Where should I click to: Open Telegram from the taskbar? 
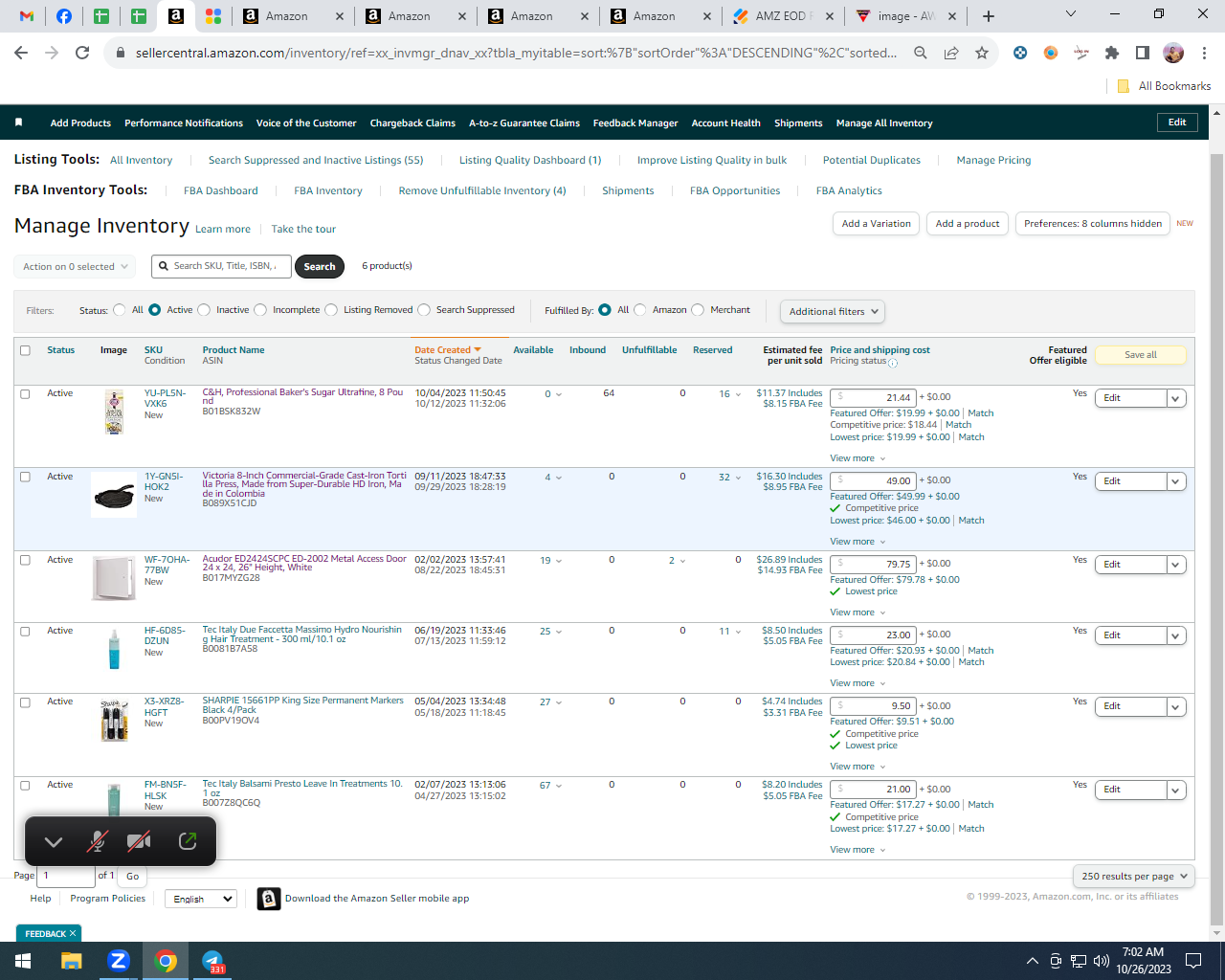212,961
